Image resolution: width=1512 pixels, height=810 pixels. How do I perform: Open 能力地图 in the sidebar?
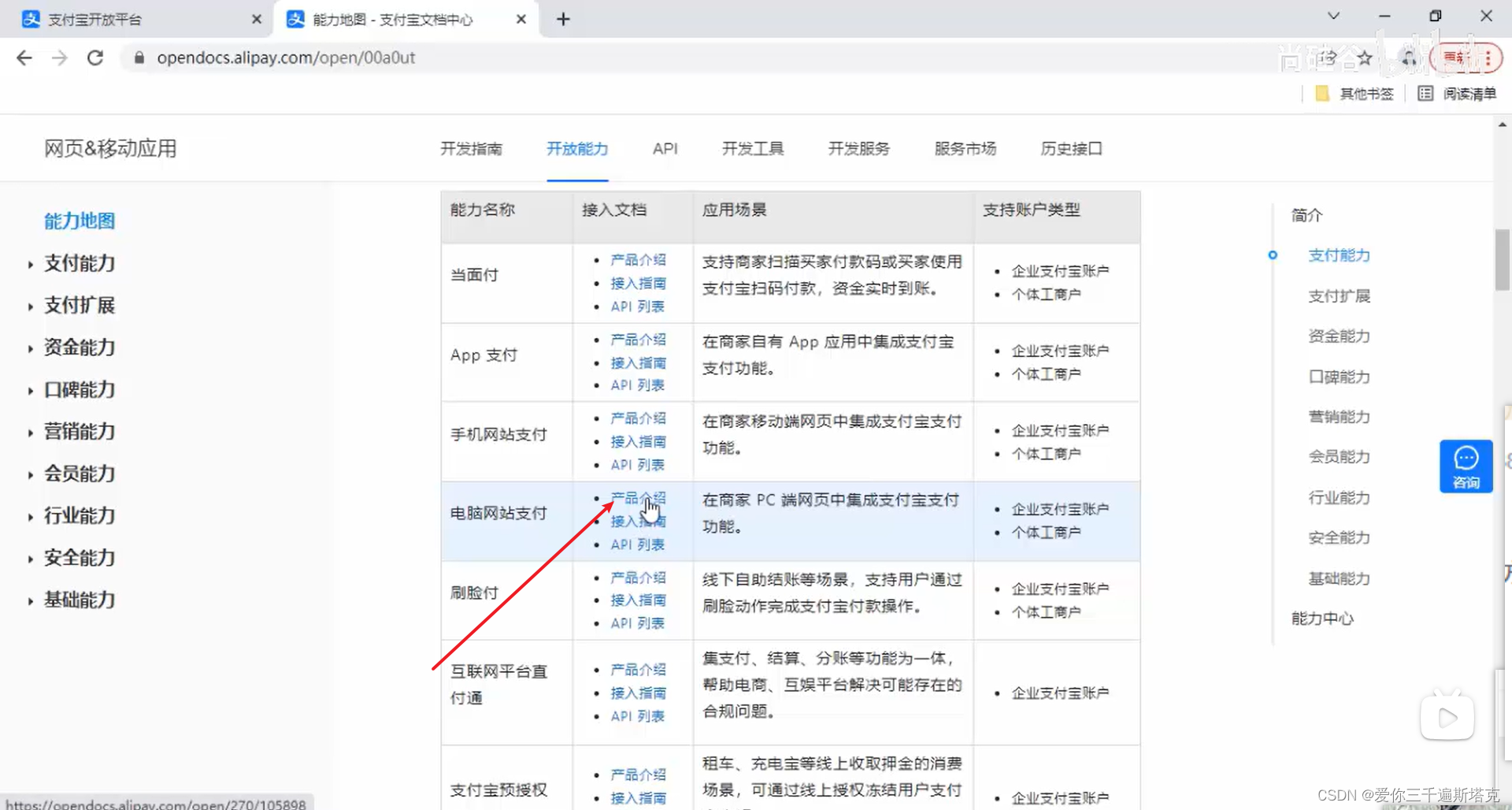point(80,221)
